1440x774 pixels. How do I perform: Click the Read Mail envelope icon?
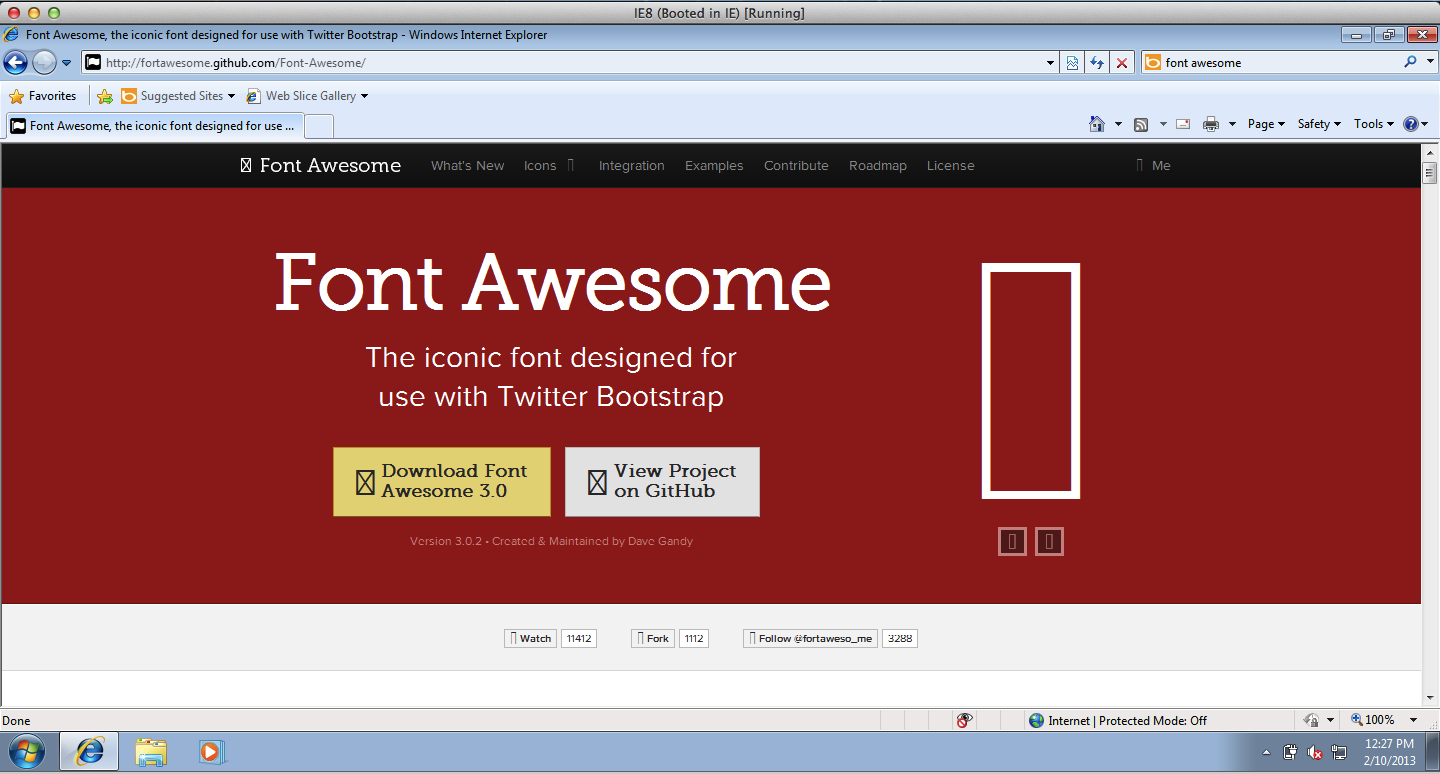click(x=1183, y=124)
